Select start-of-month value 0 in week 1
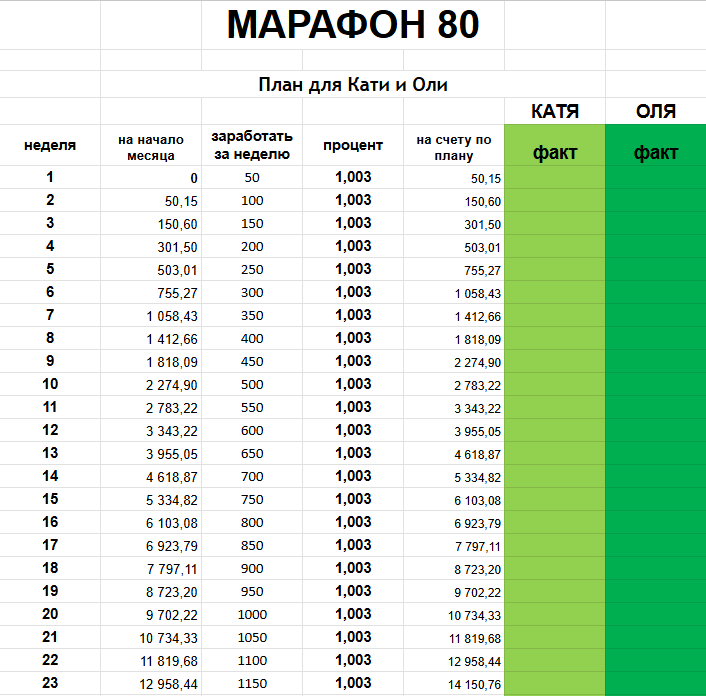Screen dimensions: 706x696 151,177
